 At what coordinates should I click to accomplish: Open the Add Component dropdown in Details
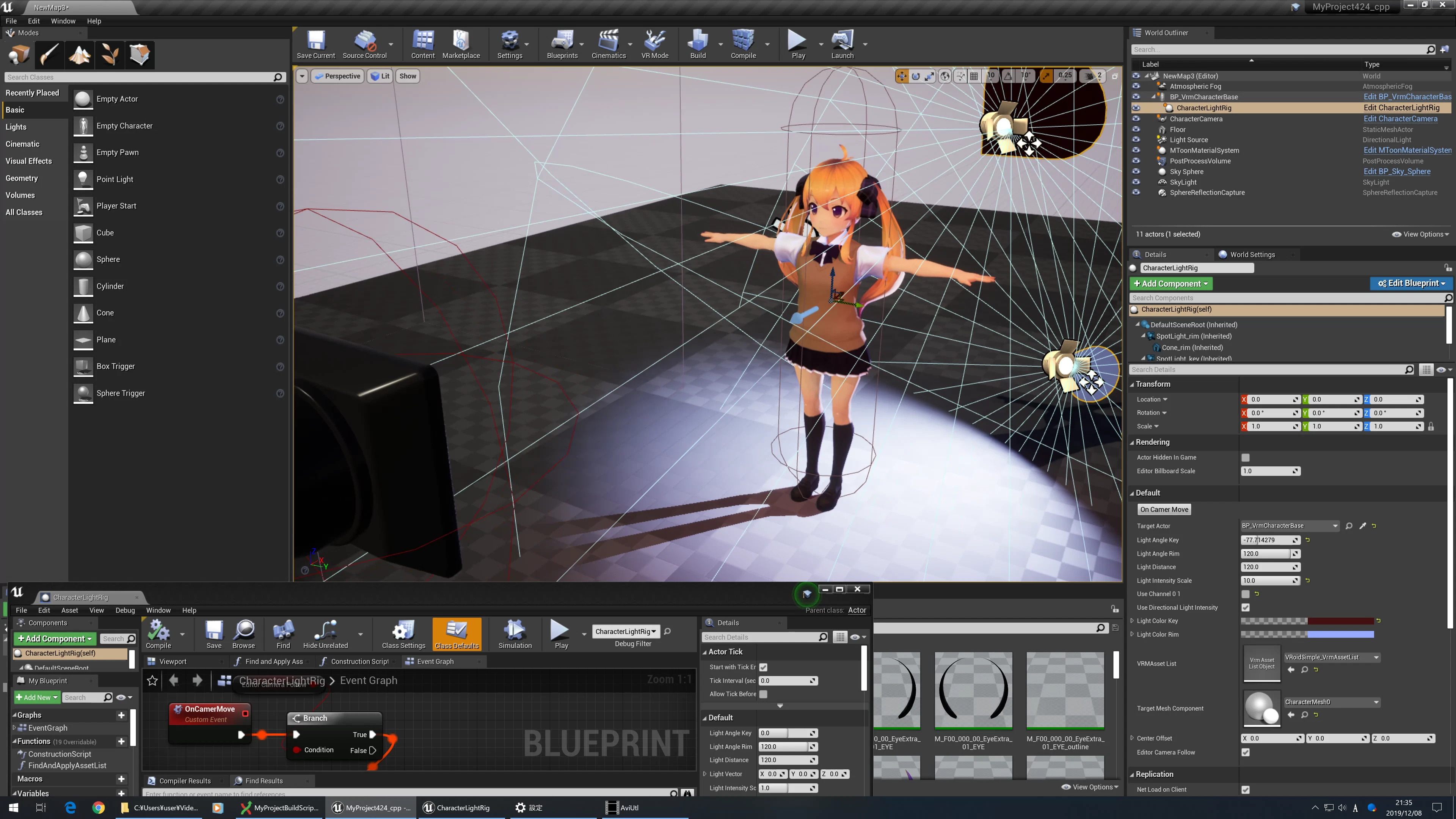click(1170, 284)
